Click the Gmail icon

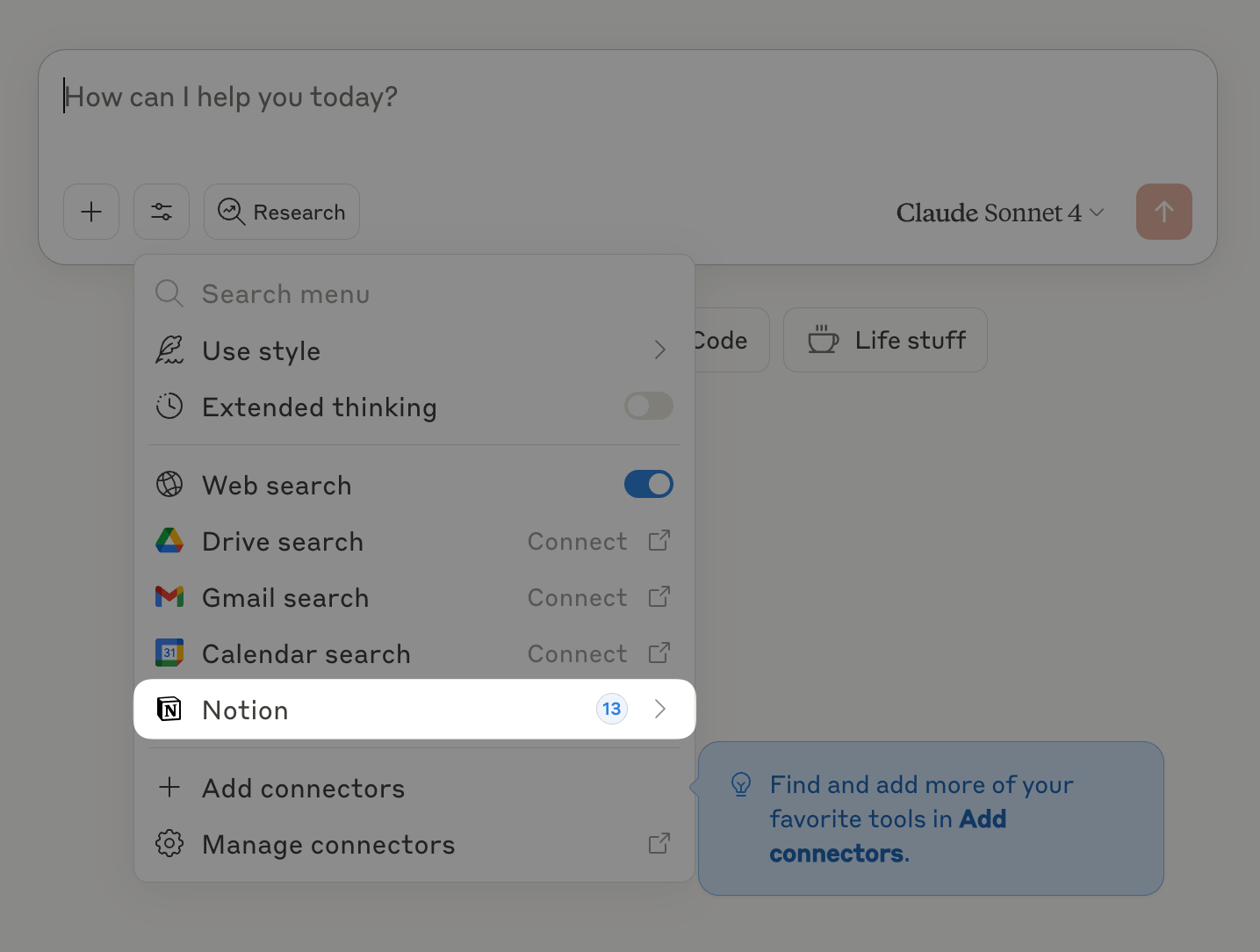coord(169,597)
